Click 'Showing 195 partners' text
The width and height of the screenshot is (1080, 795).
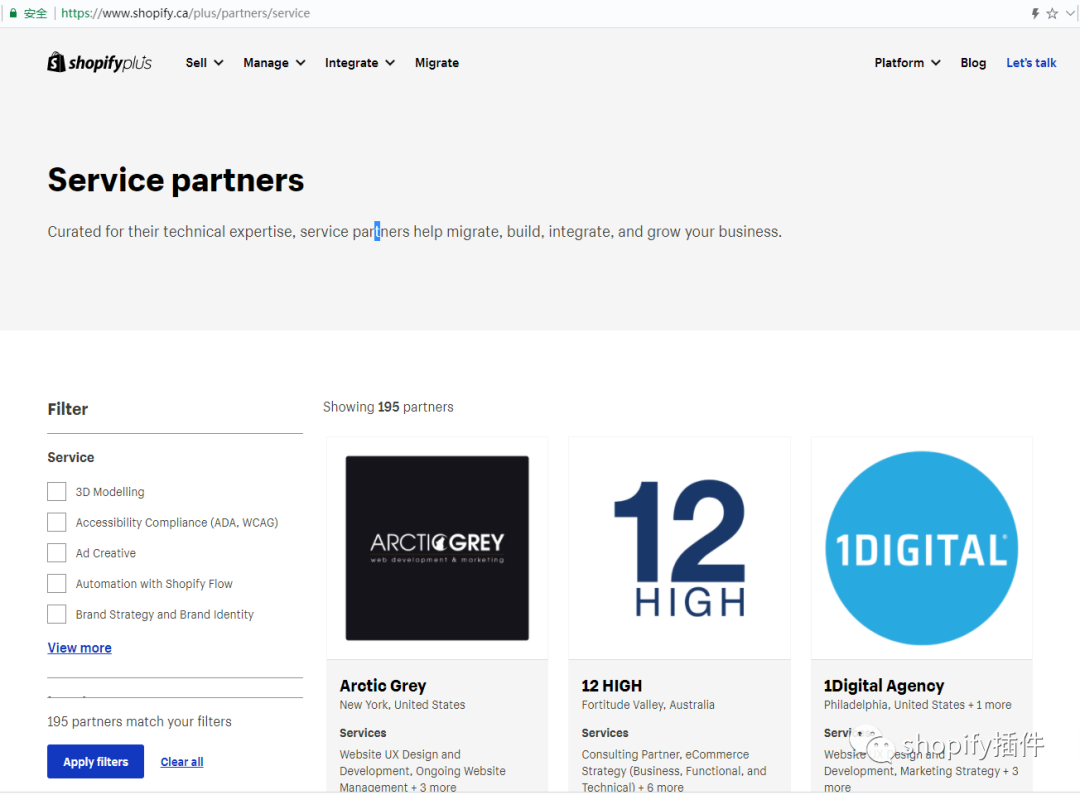[x=388, y=407]
